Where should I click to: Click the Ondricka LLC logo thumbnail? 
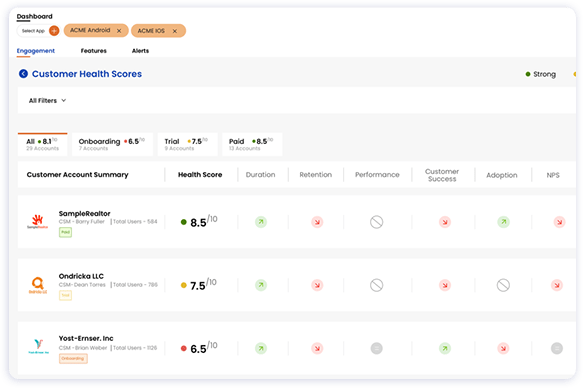tap(38, 285)
